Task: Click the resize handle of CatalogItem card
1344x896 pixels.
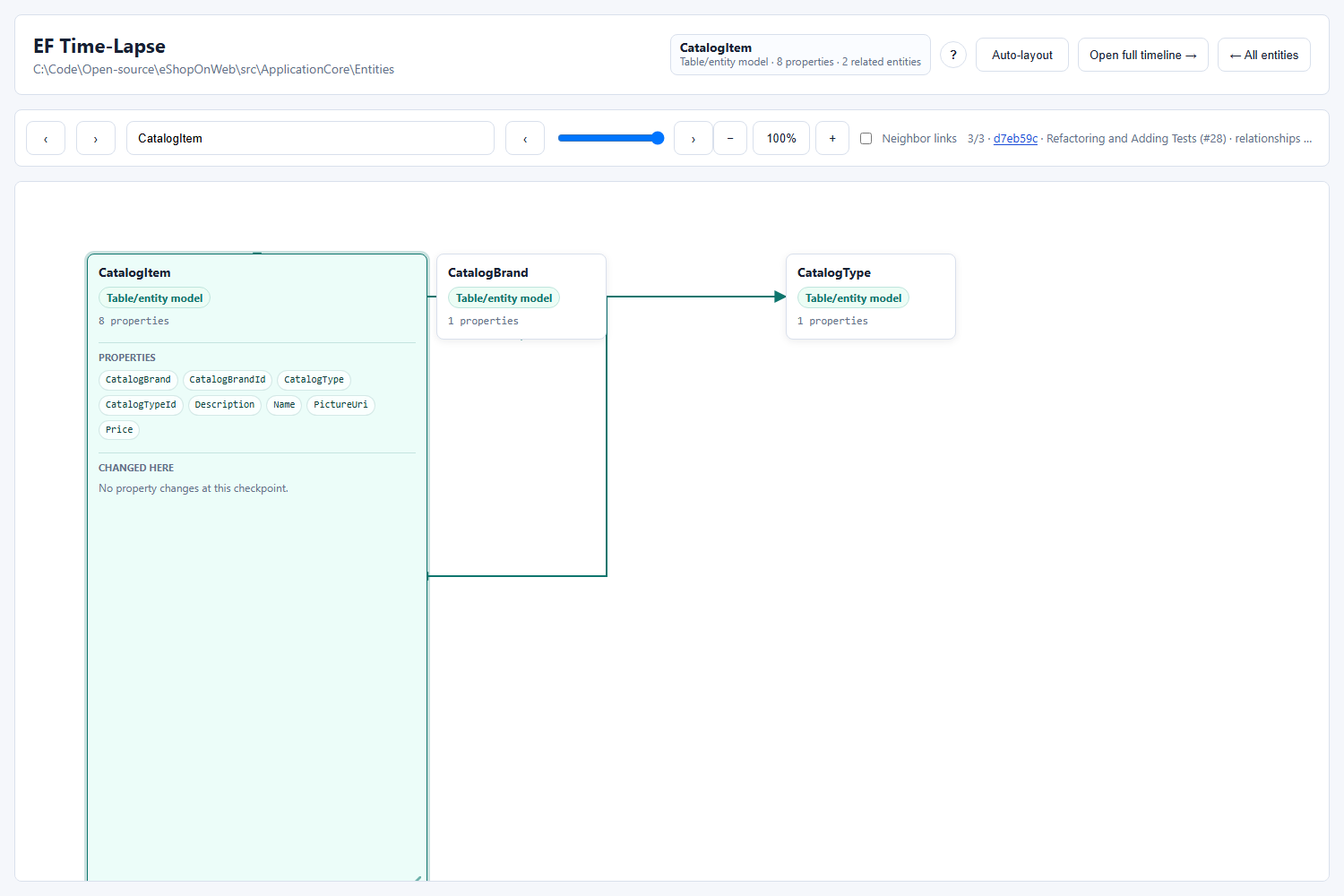Action: (x=418, y=877)
